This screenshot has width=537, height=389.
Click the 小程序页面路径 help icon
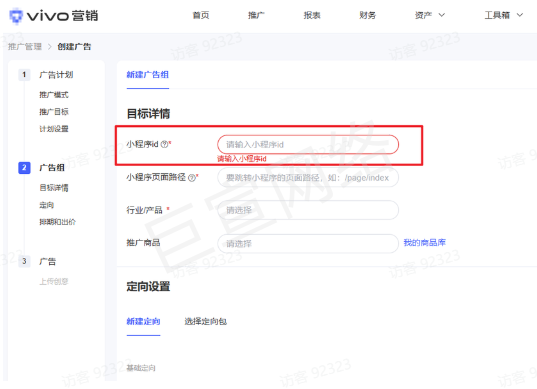(x=192, y=177)
